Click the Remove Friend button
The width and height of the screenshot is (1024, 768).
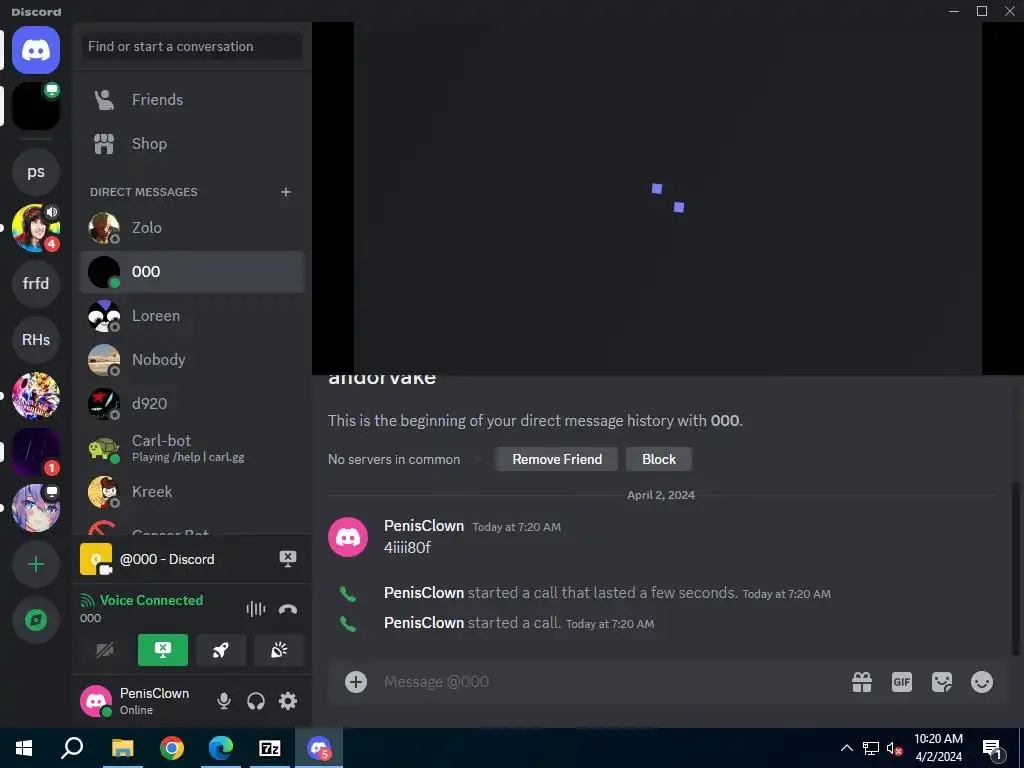[x=557, y=459]
